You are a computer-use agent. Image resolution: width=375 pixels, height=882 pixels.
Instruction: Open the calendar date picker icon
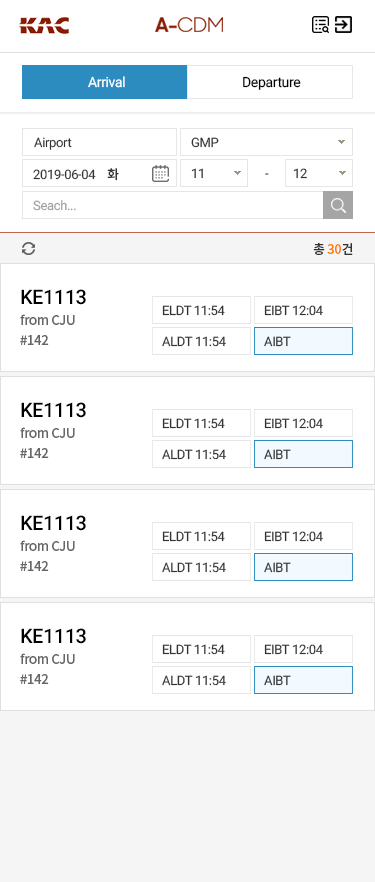point(160,173)
